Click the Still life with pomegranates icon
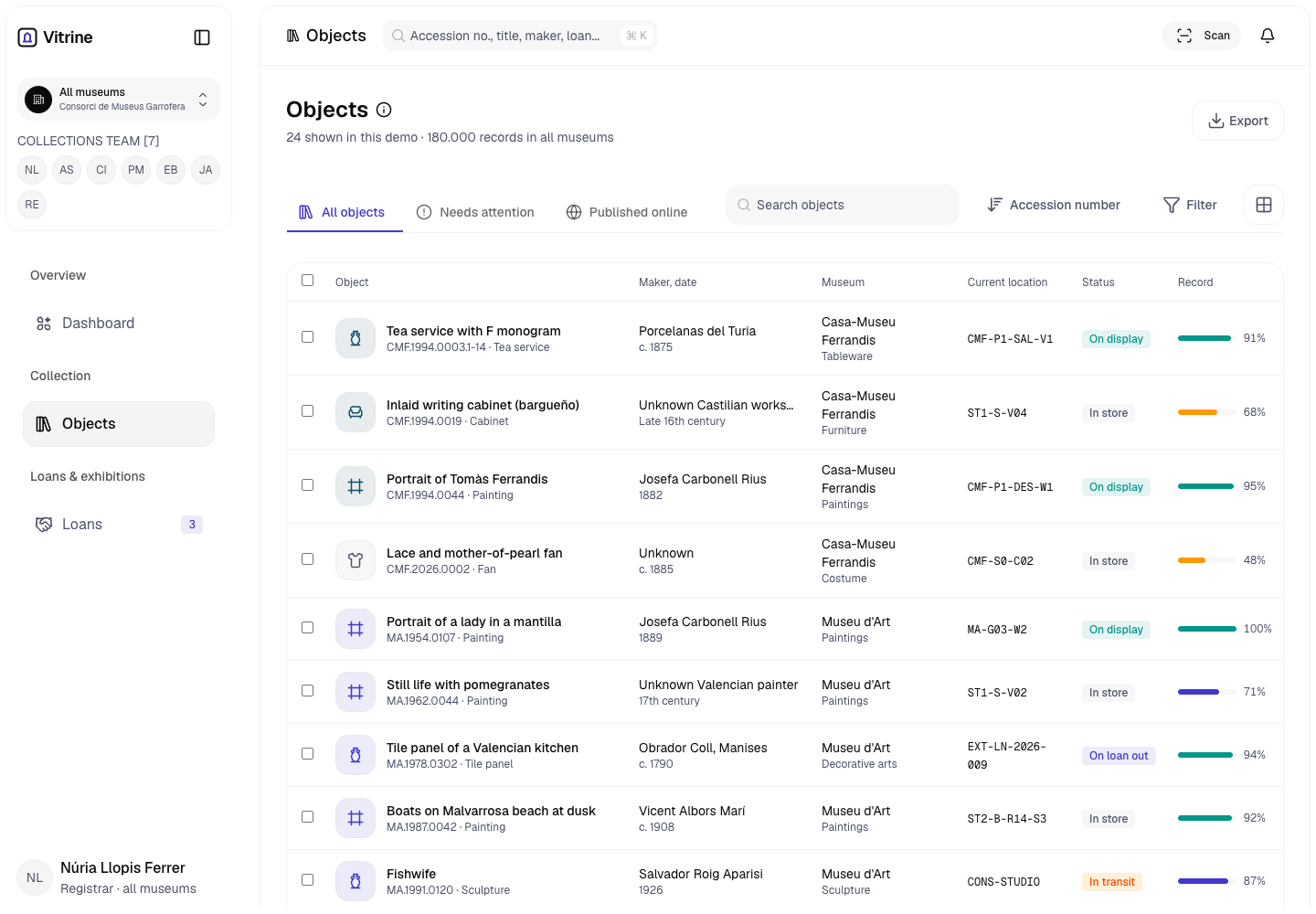The image size is (1316, 914). 356,692
